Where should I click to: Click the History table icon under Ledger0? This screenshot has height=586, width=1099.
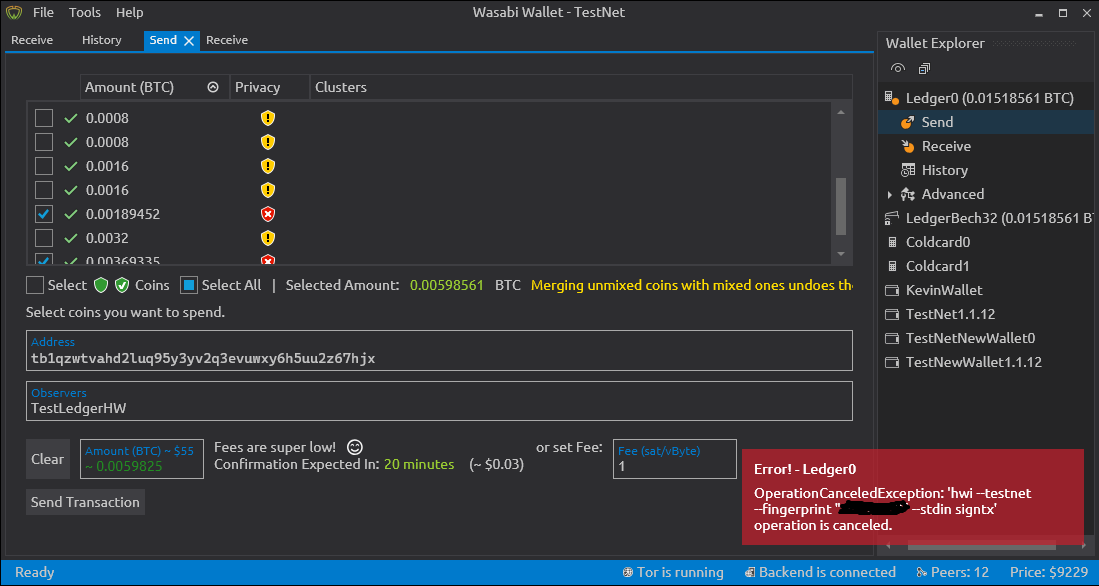908,170
